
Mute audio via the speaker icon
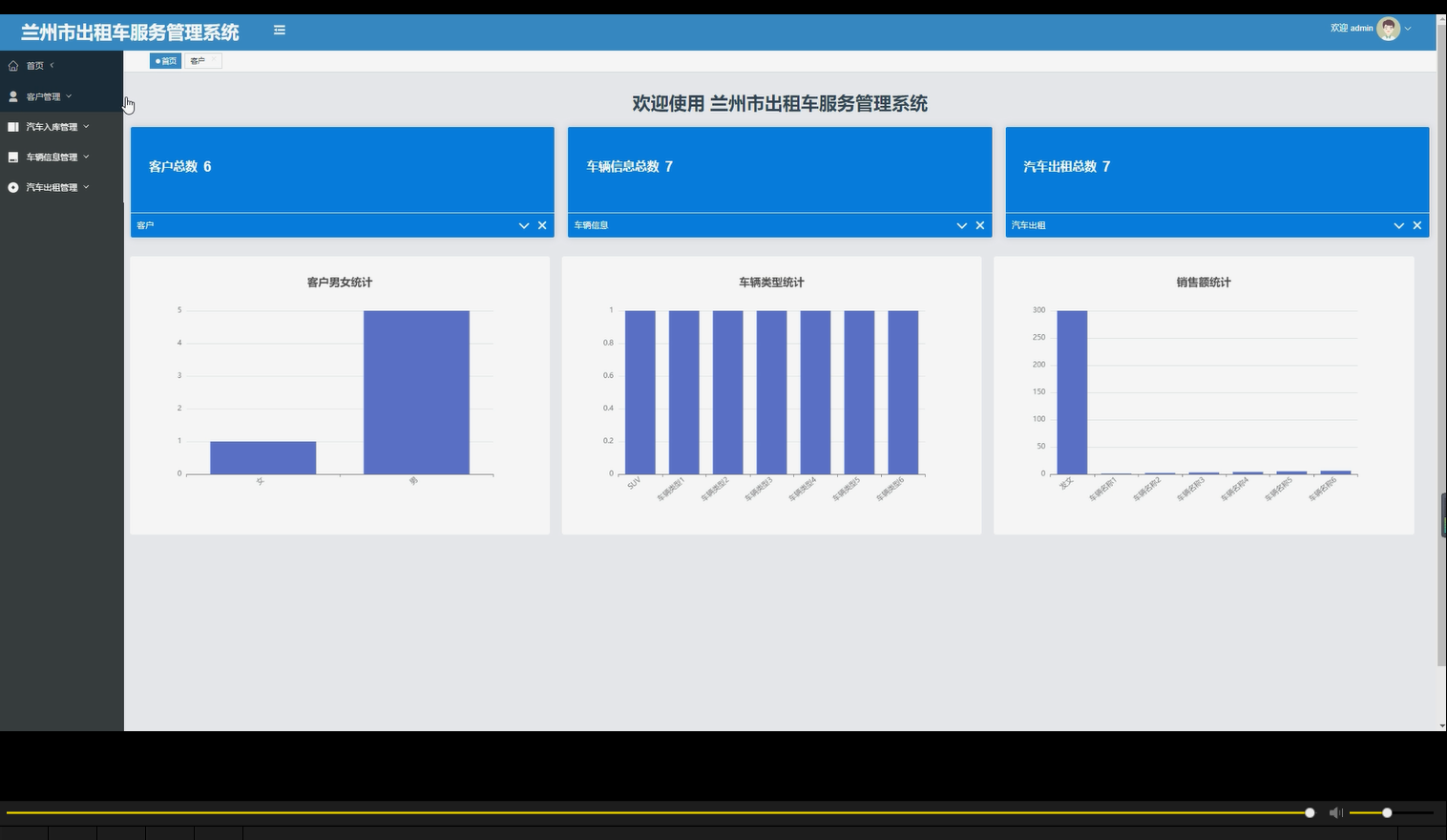point(1335,812)
